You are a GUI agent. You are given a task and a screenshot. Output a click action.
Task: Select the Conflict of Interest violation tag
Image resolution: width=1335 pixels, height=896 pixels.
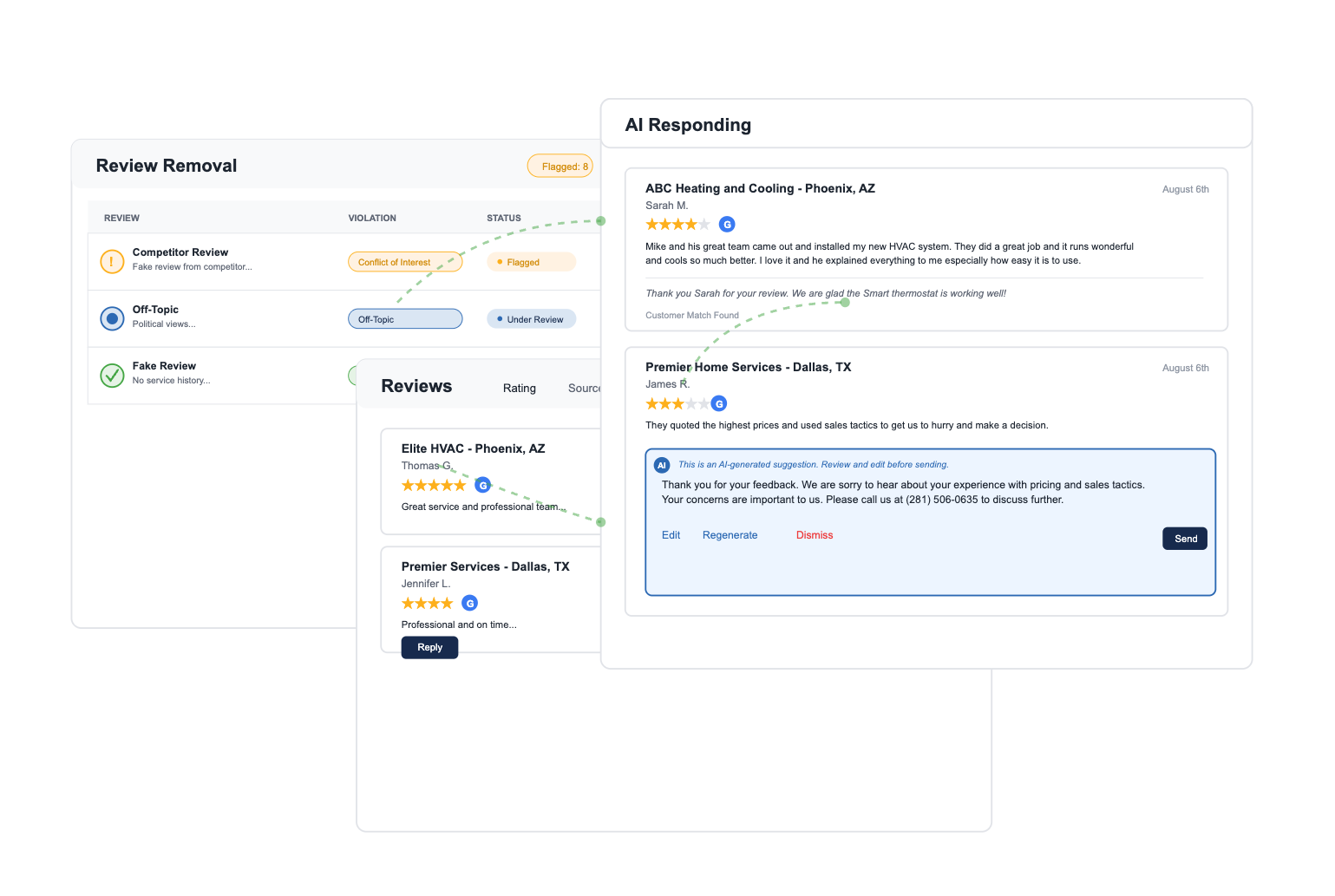404,262
